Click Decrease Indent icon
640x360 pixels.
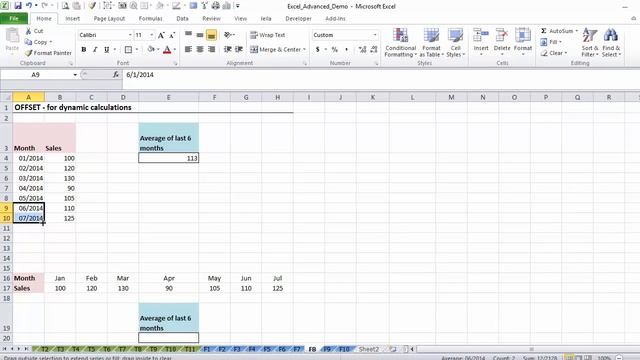coord(227,49)
